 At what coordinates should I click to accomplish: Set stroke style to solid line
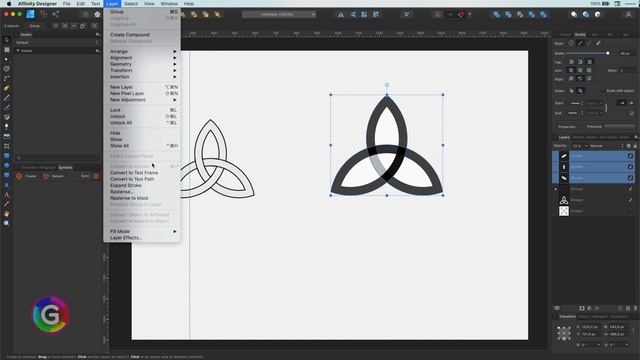(580, 43)
